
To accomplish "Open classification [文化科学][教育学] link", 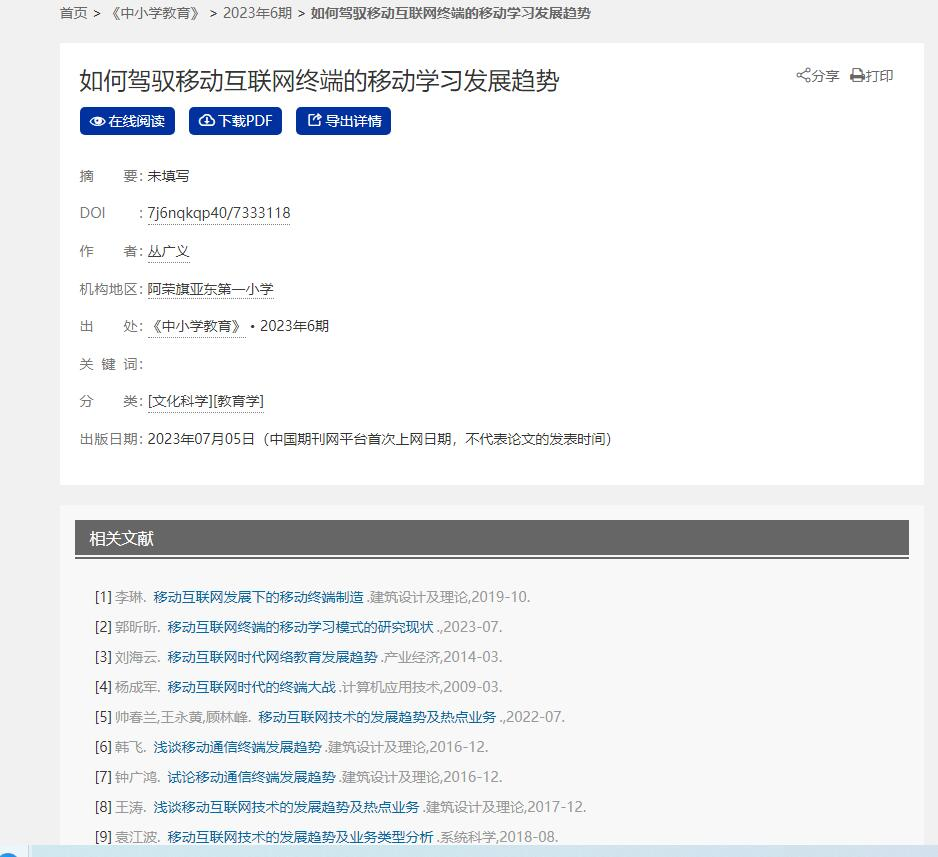I will point(206,401).
